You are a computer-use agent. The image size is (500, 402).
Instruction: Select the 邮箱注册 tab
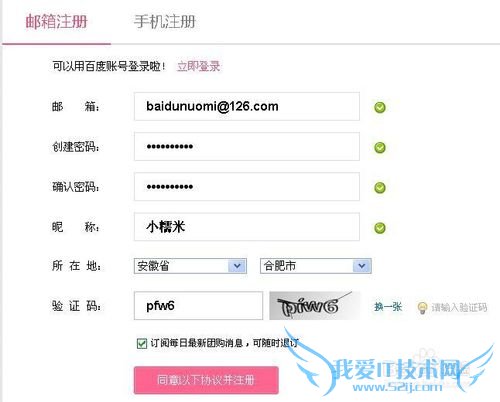tap(56, 22)
